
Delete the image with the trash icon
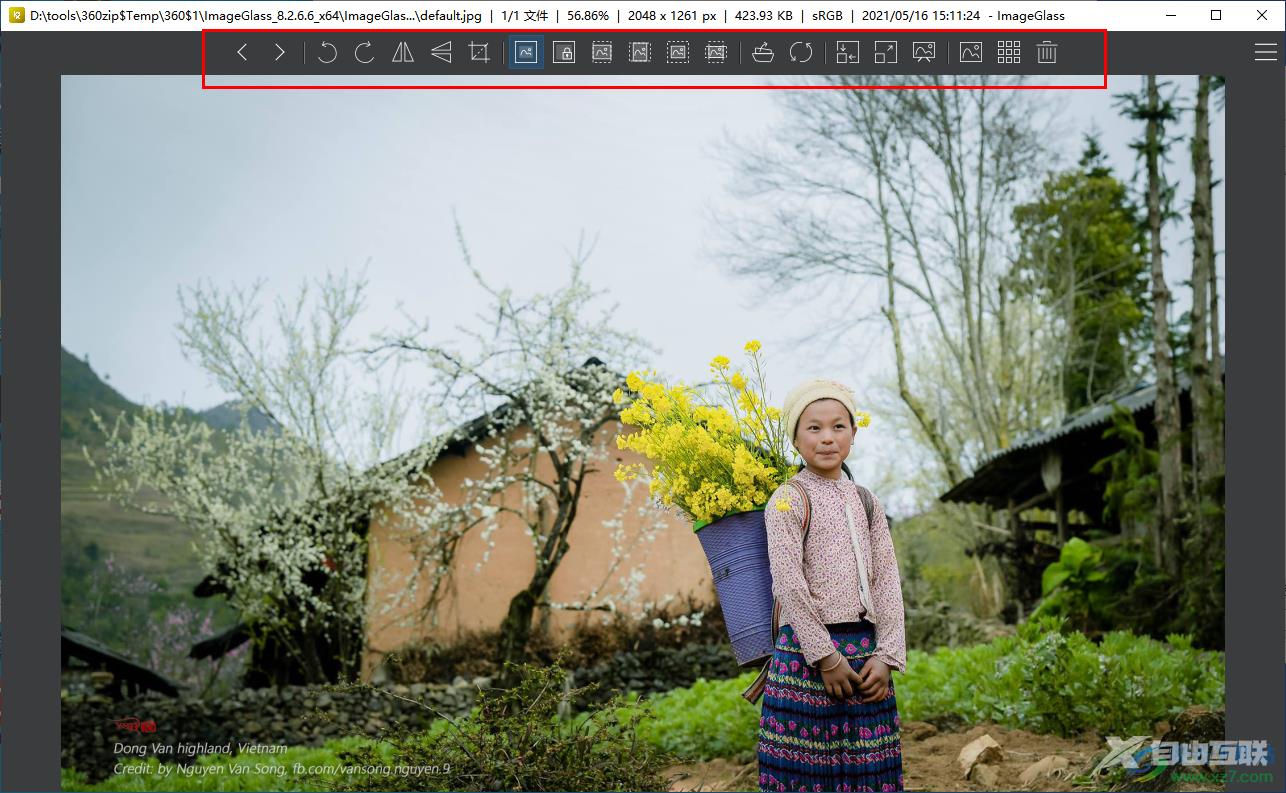pos(1047,53)
